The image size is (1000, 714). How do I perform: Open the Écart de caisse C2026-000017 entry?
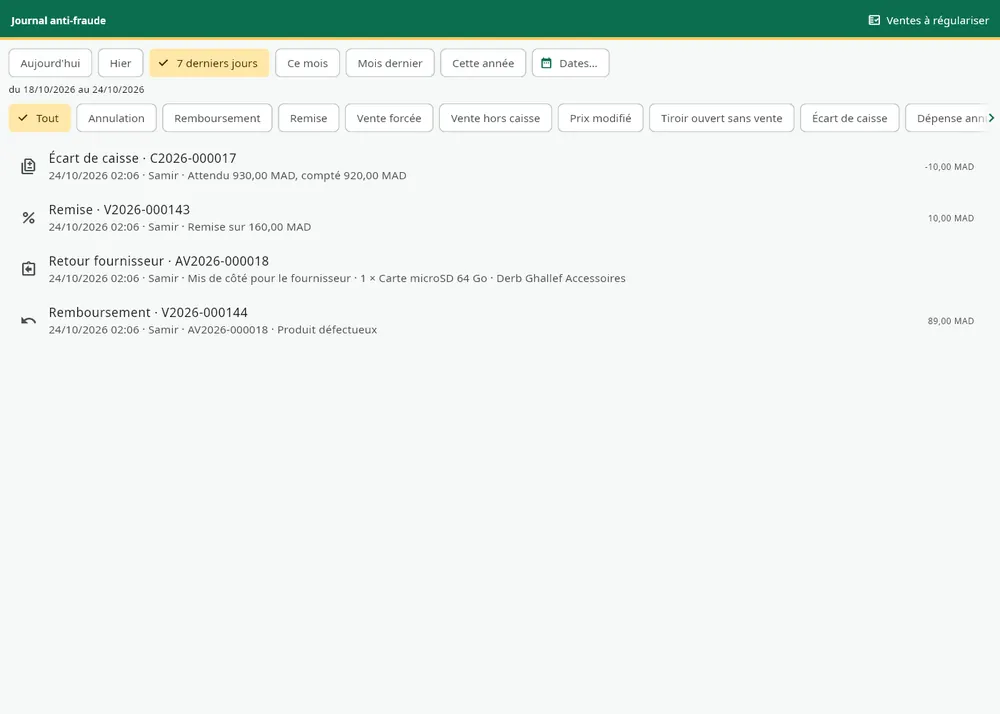click(x=500, y=166)
